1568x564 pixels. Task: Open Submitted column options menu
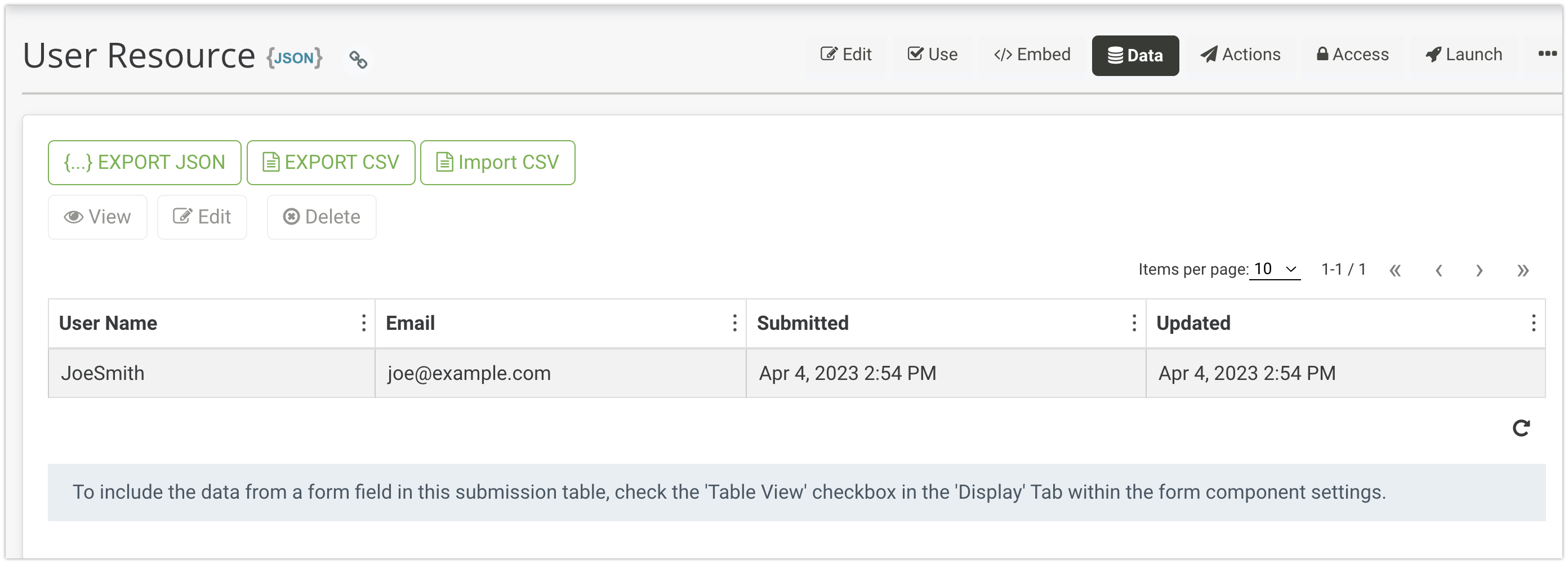pyautogui.click(x=1134, y=323)
